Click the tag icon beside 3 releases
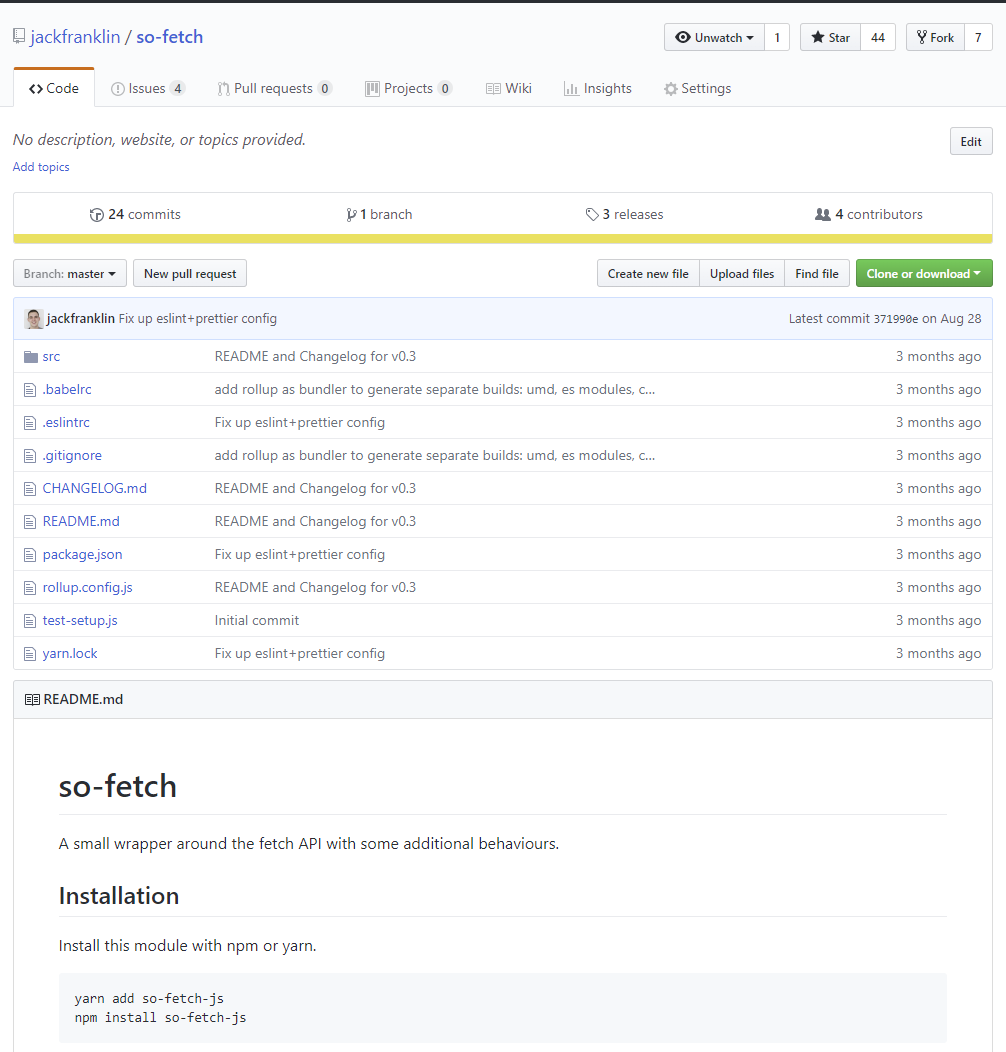 pyautogui.click(x=592, y=215)
